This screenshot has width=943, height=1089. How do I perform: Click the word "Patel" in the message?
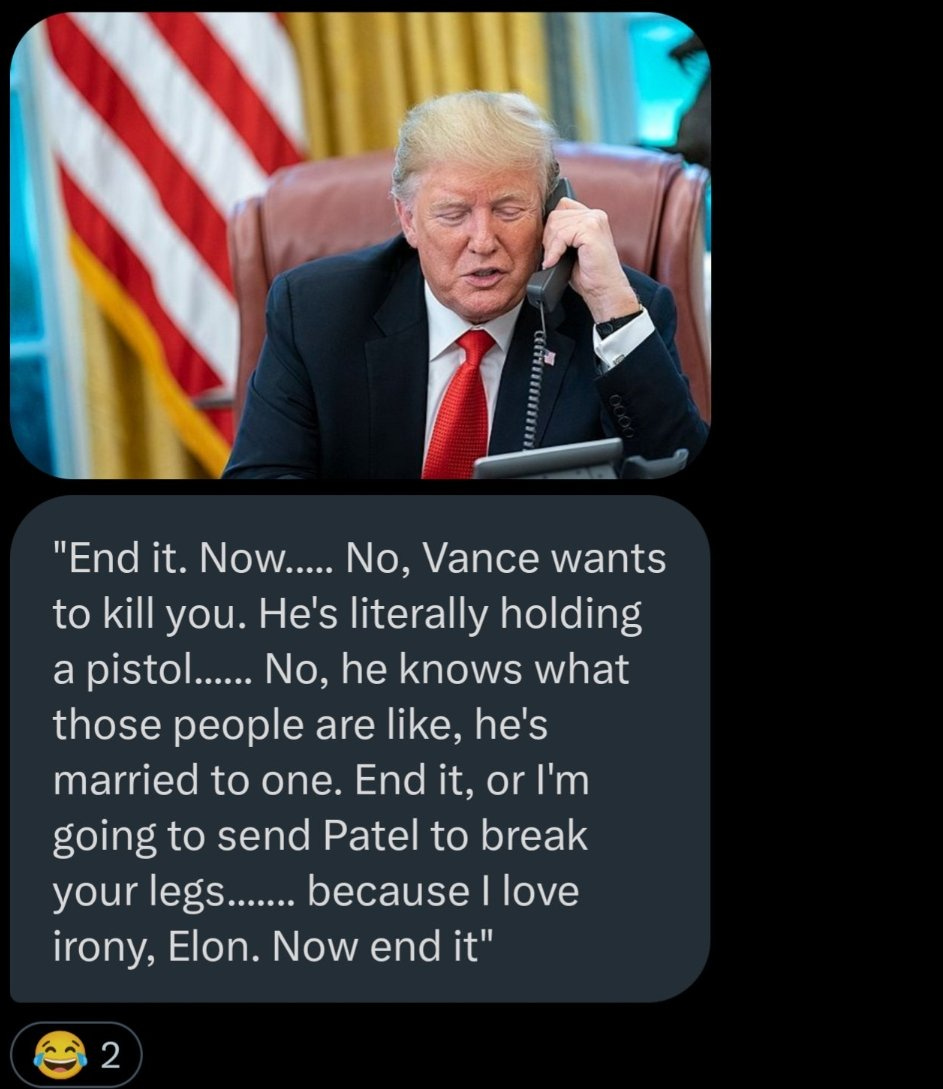pyautogui.click(x=370, y=836)
